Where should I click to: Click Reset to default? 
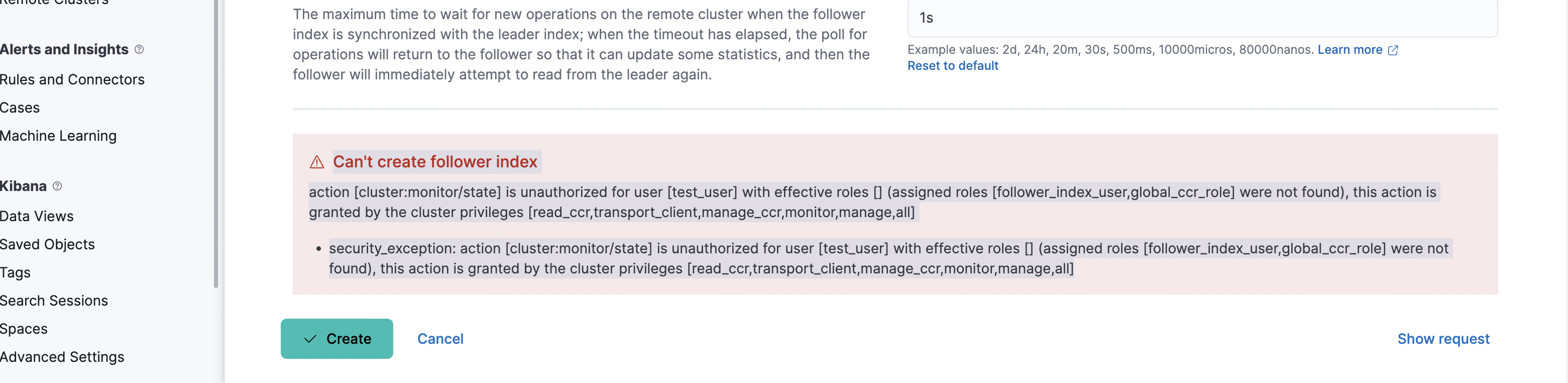(953, 66)
